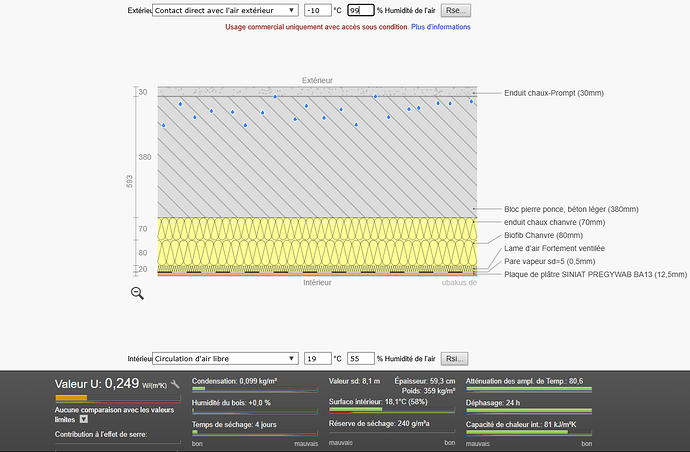Screen dimensions: 690x452
Task: Click the Surface intérieure: 18,1°C (58%) indicator
Action: coord(378,402)
